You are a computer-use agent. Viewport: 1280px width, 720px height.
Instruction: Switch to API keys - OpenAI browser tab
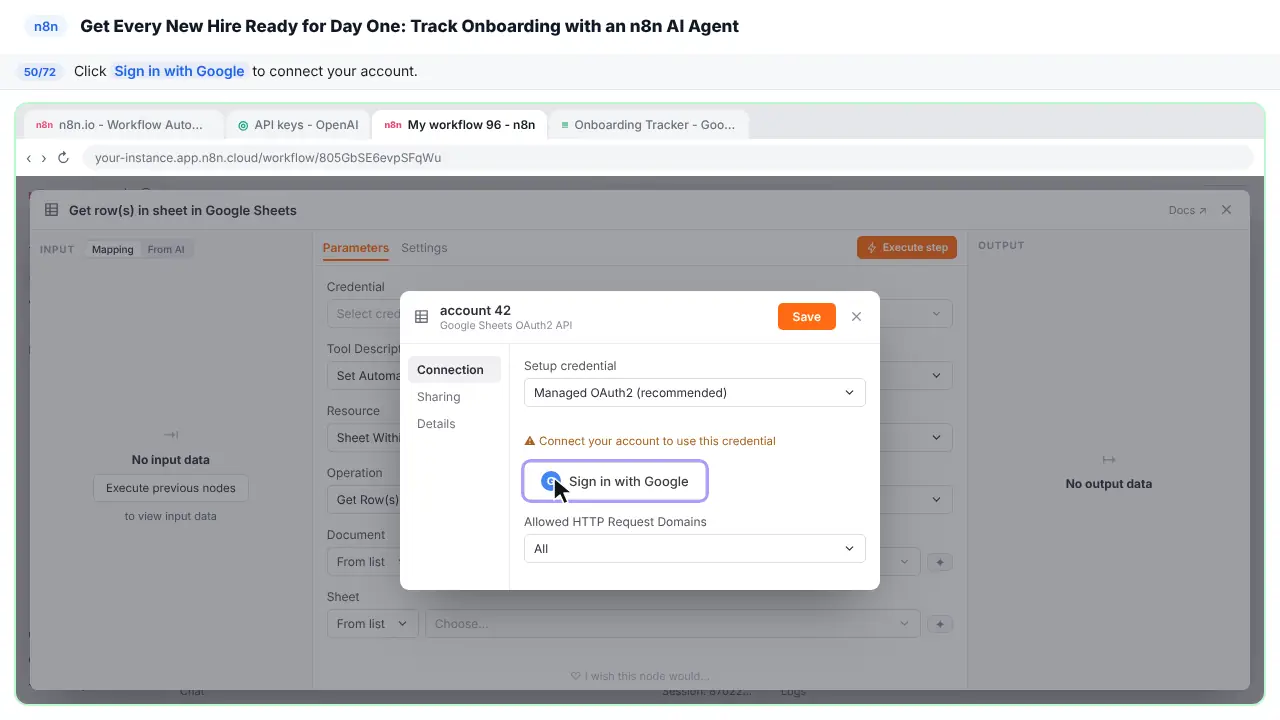297,125
